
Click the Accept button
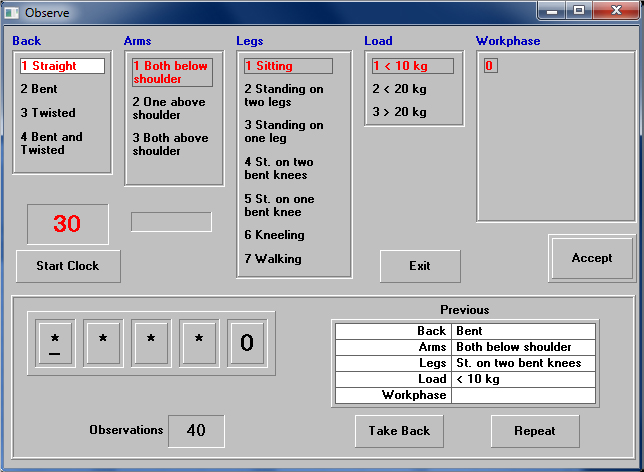(x=592, y=258)
